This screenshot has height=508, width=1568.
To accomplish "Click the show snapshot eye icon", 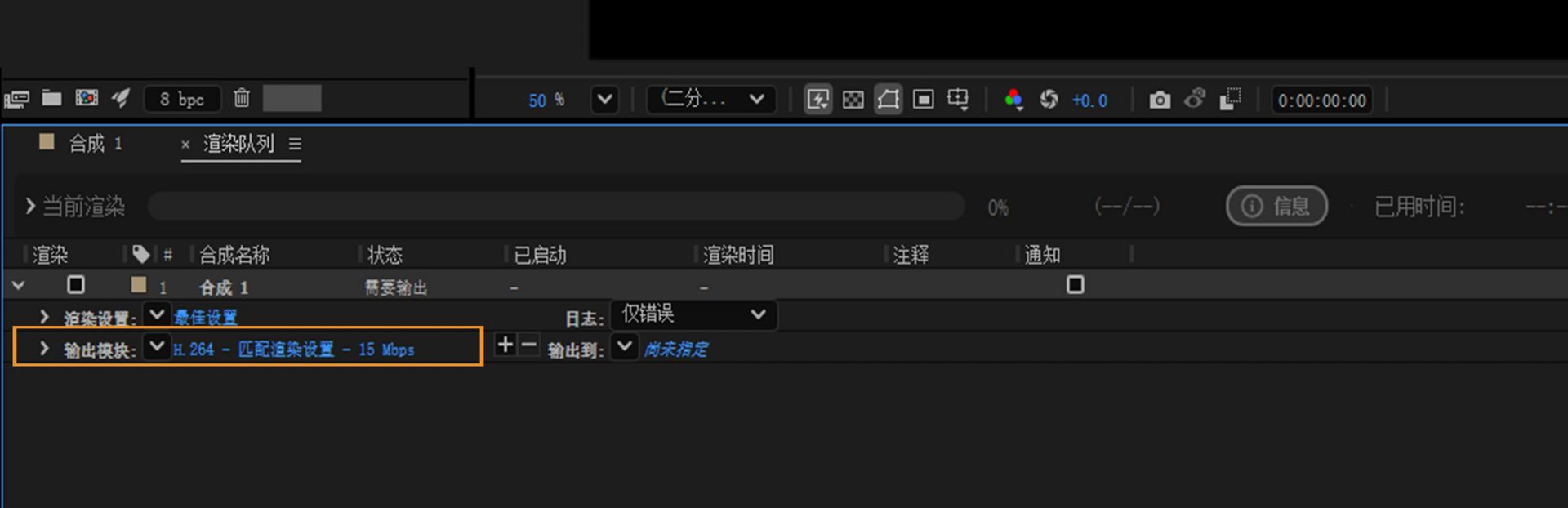I will point(1195,99).
